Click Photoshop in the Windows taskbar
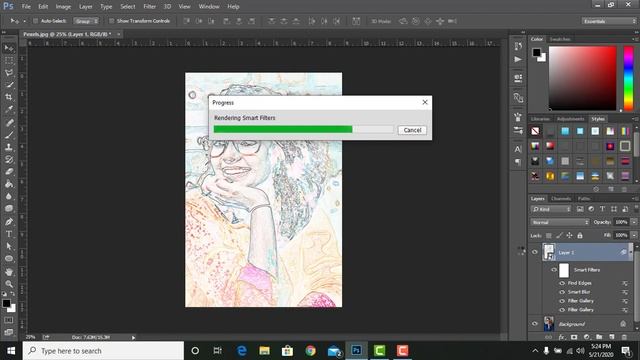 [356, 351]
